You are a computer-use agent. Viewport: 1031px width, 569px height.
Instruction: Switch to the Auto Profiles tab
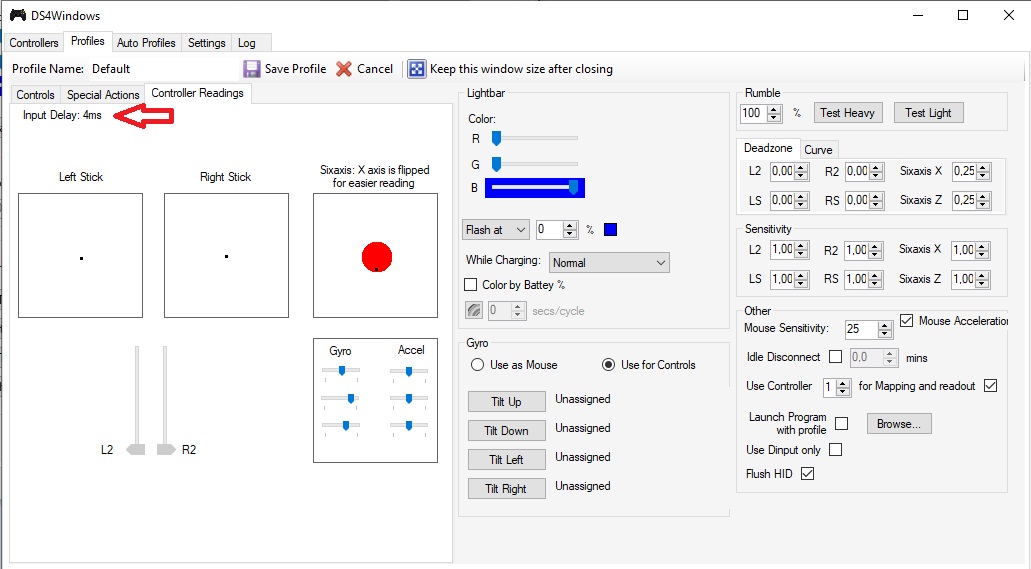tap(146, 43)
